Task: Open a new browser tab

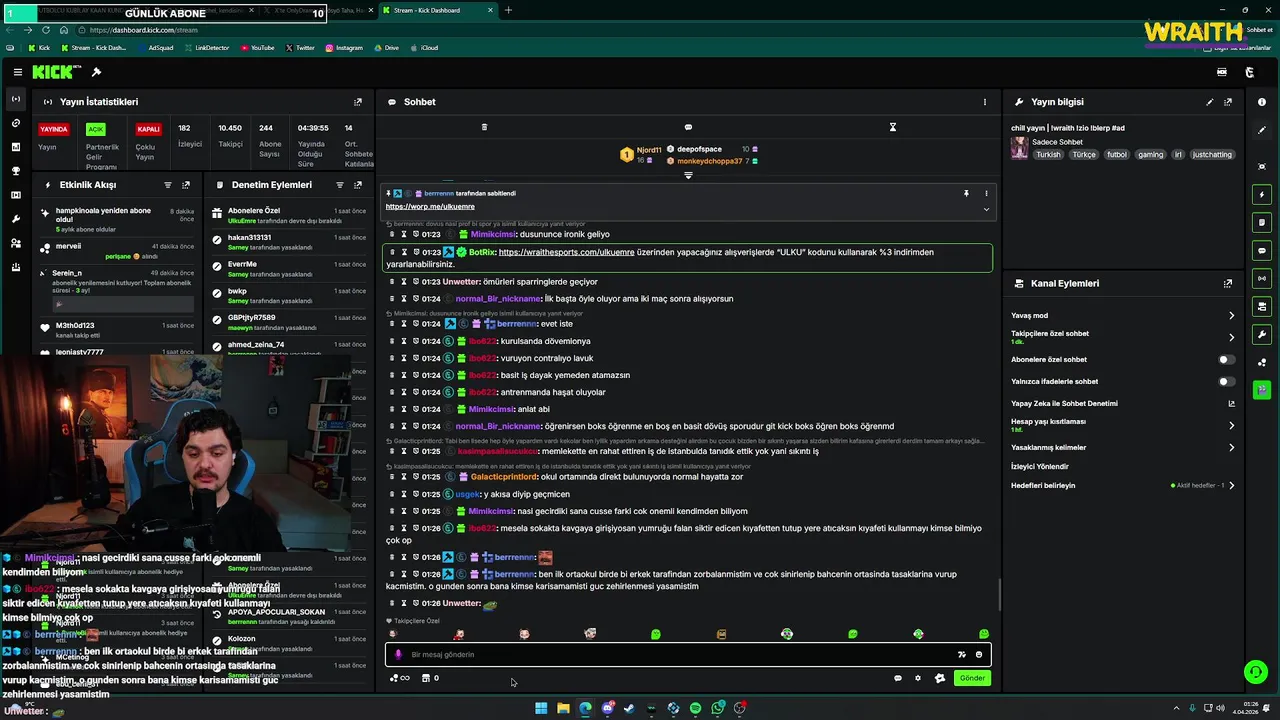Action: pyautogui.click(x=508, y=11)
